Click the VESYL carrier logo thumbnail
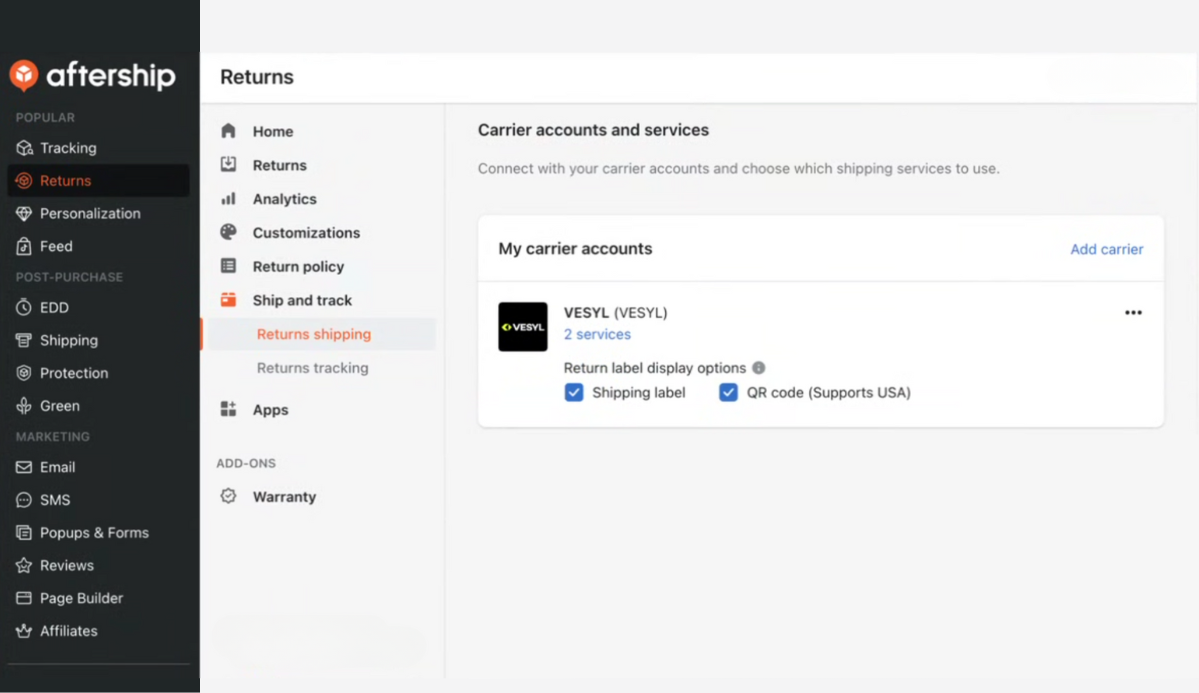This screenshot has width=1199, height=693. pos(523,327)
